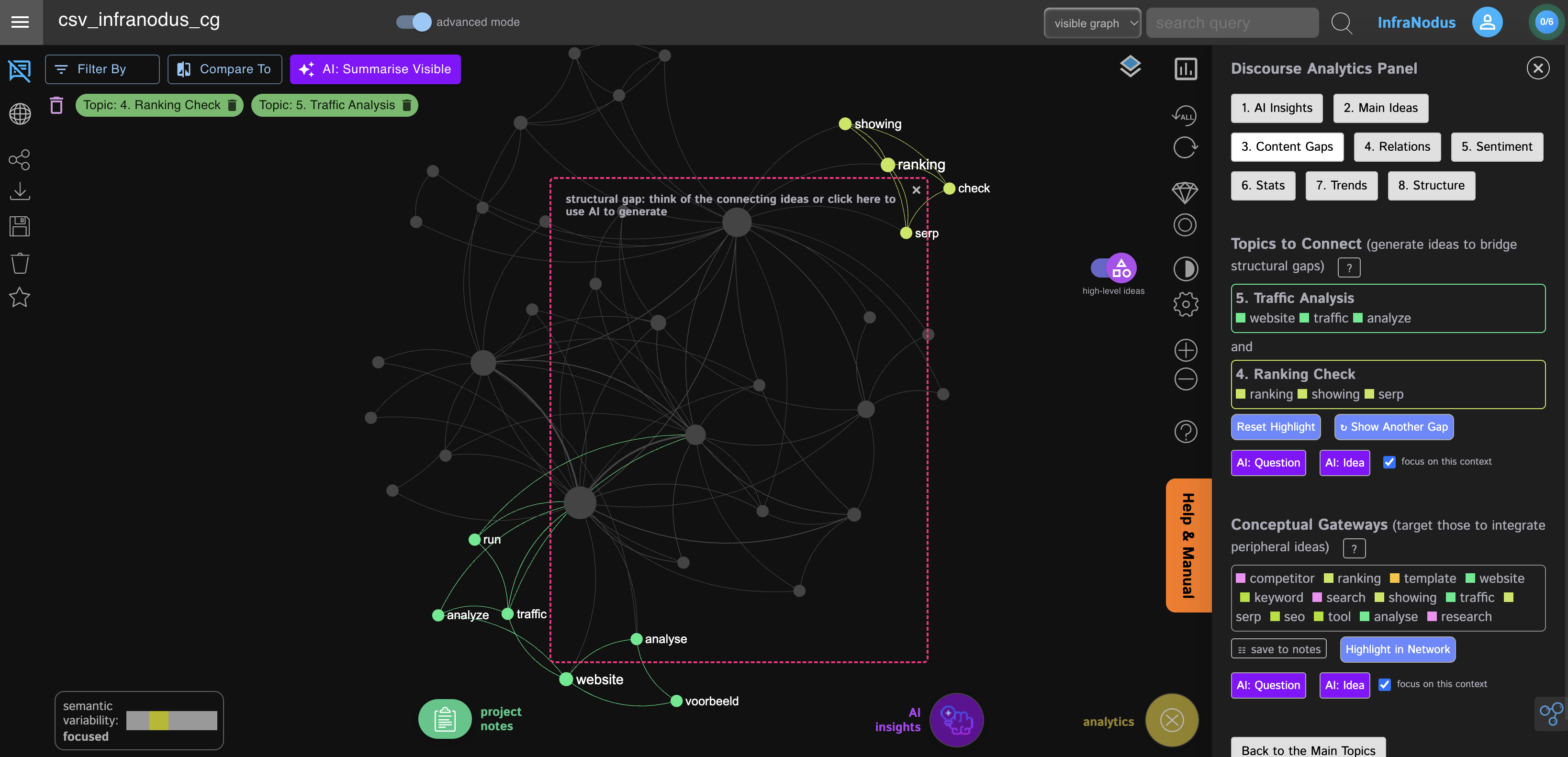Viewport: 1568px width, 757px height.
Task: Click the layers stack icon
Action: click(1131, 67)
